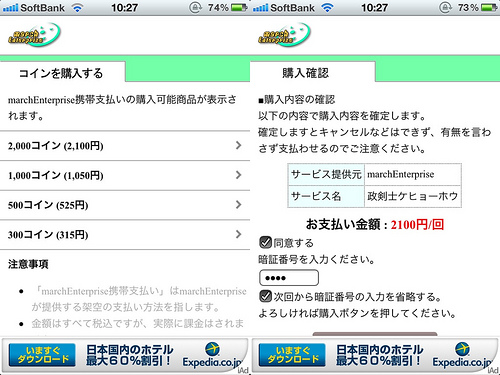Tap the marchEnterprise logo on left screen
The image size is (500, 375).
(34, 35)
